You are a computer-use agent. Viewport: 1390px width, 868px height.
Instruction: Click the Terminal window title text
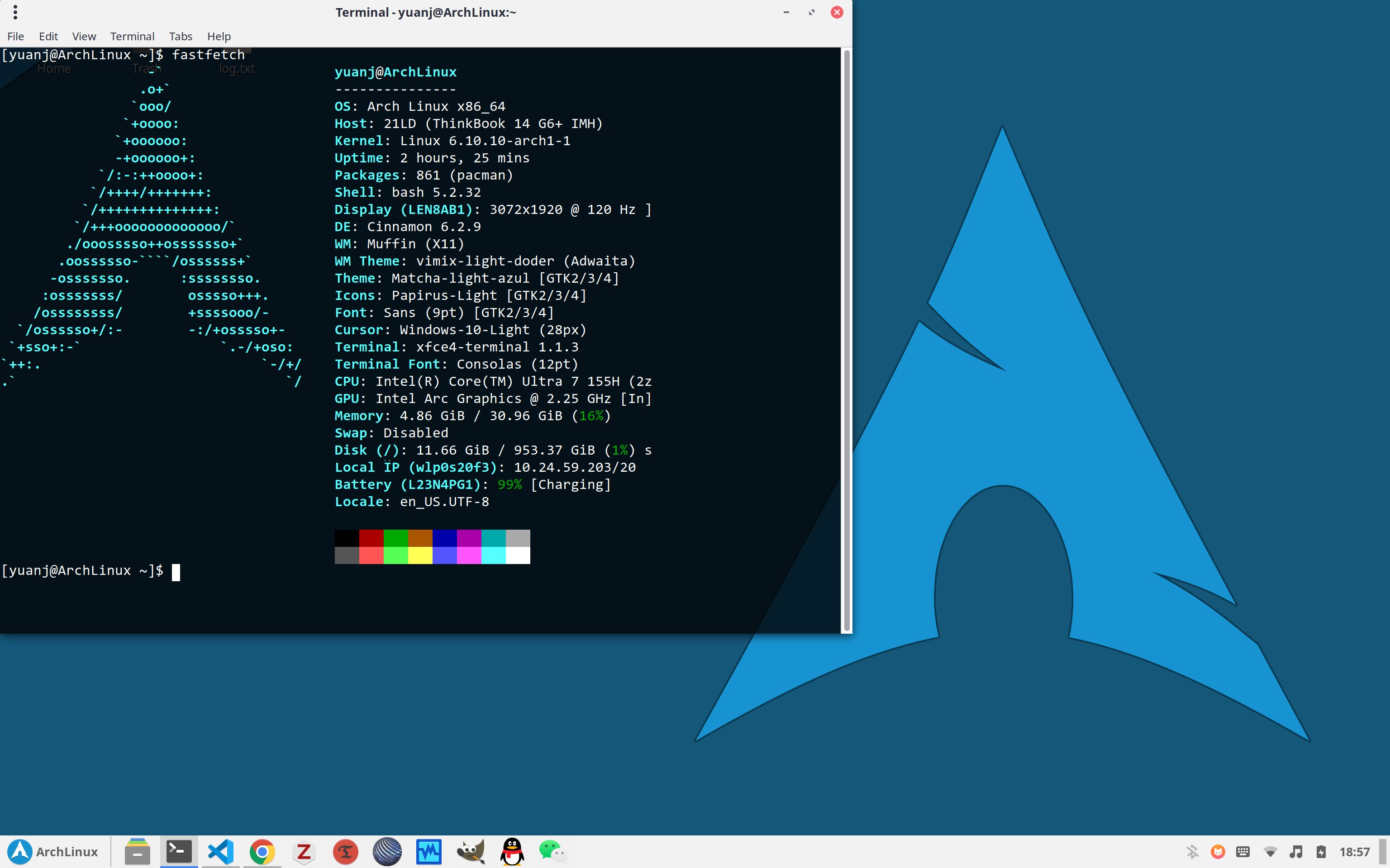[x=425, y=12]
